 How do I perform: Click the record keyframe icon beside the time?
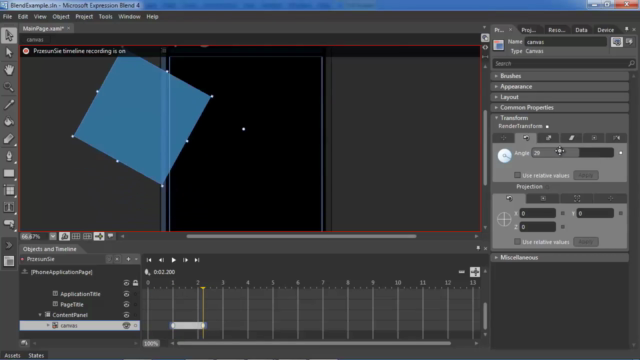[x=147, y=272]
